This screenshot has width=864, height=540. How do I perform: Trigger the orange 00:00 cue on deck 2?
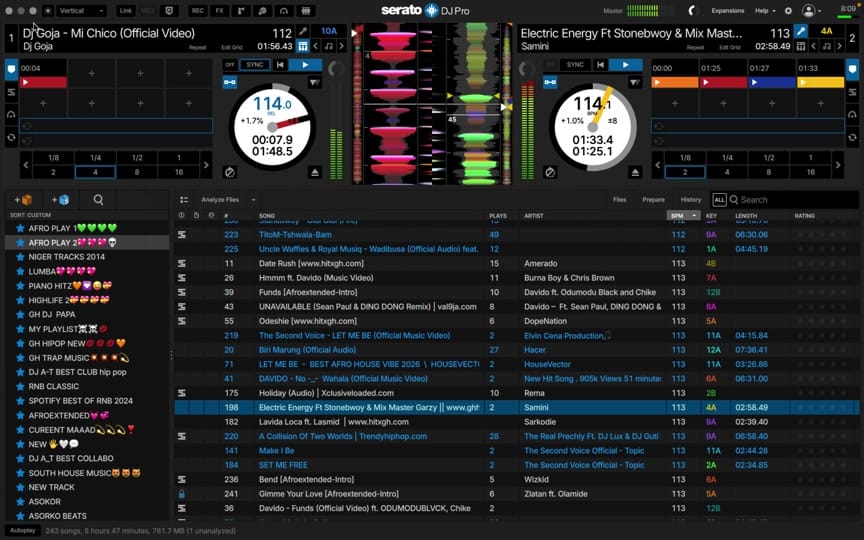[x=674, y=82]
